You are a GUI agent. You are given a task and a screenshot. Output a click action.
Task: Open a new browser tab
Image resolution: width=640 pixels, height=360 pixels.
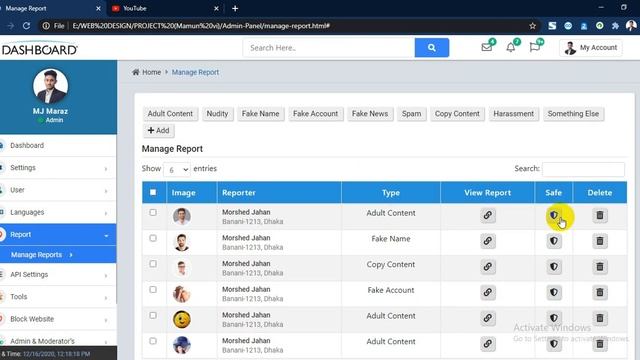click(235, 8)
